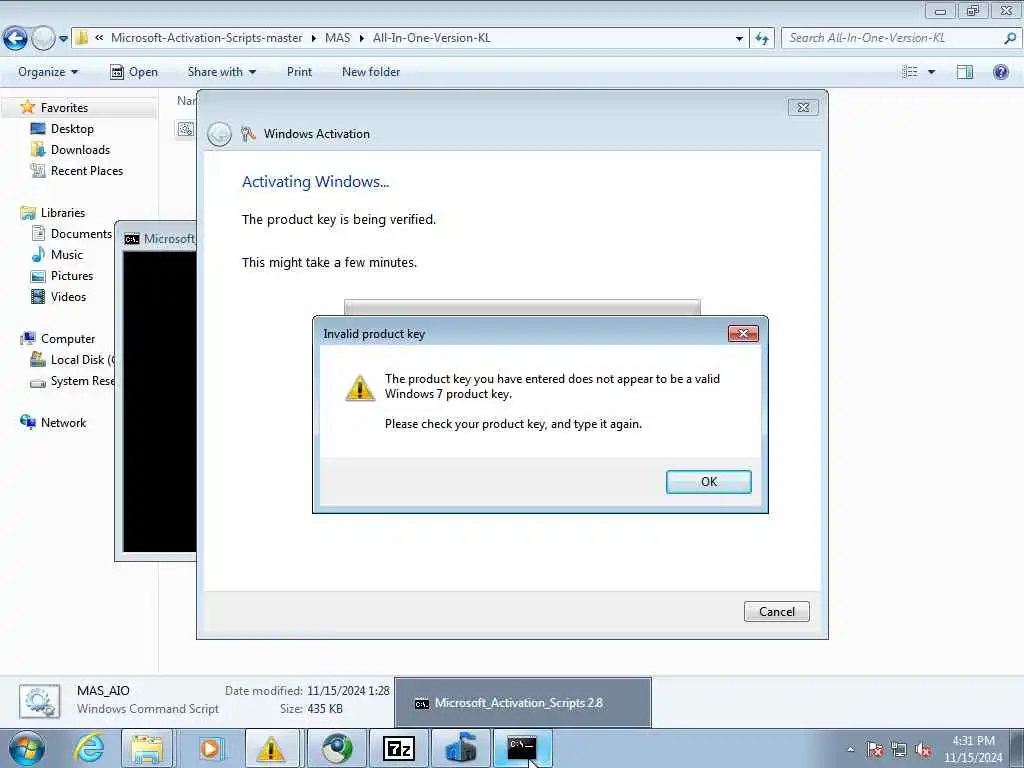Click Show desktop strip by the clock
The width and height of the screenshot is (1024, 768).
pyautogui.click(x=1016, y=748)
